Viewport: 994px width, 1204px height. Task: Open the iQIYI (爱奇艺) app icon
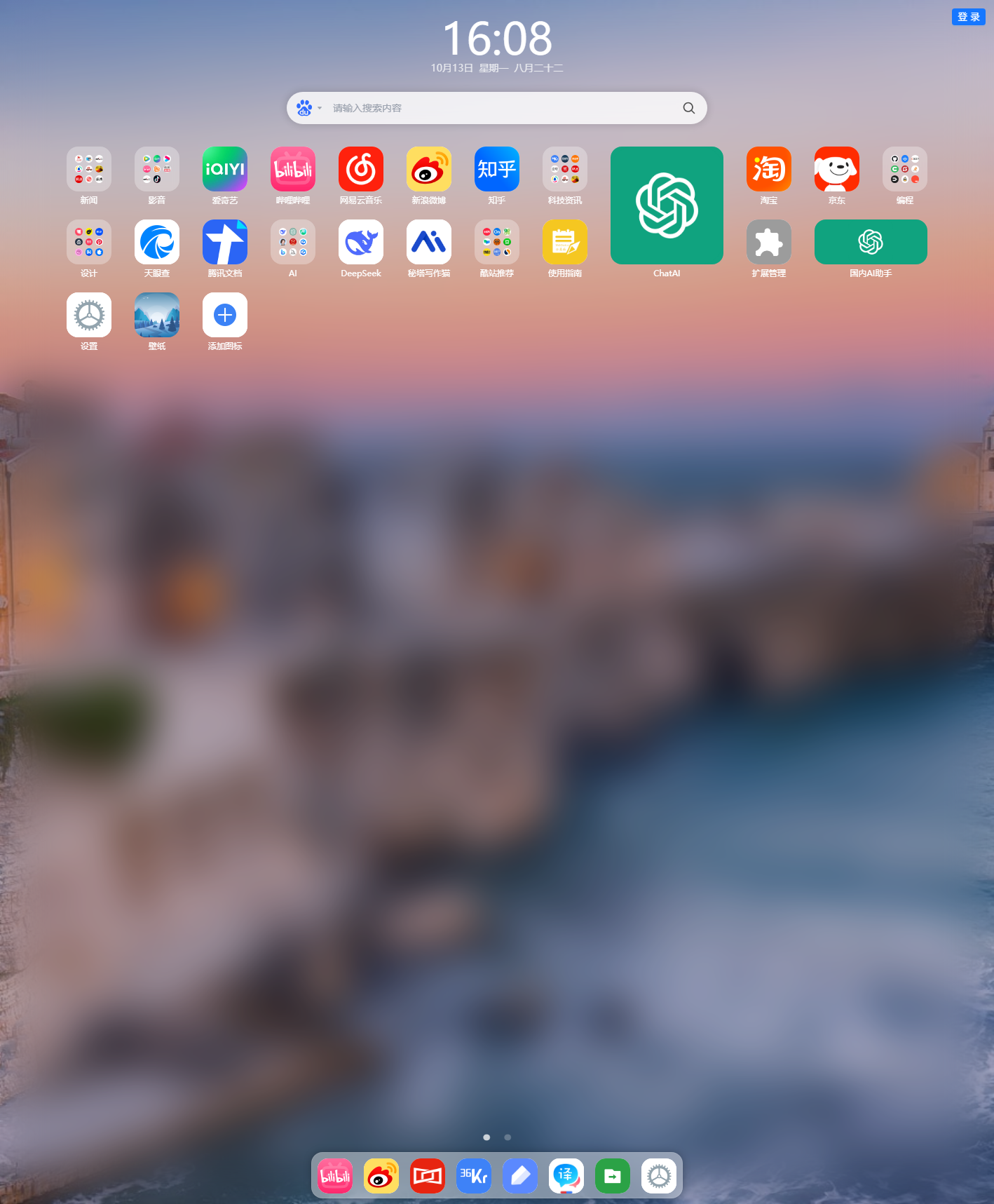[224, 169]
